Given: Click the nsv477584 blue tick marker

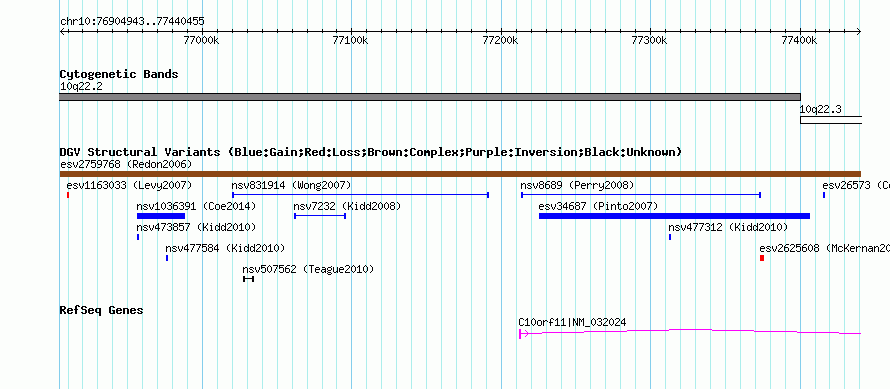Looking at the screenshot, I should point(167,258).
